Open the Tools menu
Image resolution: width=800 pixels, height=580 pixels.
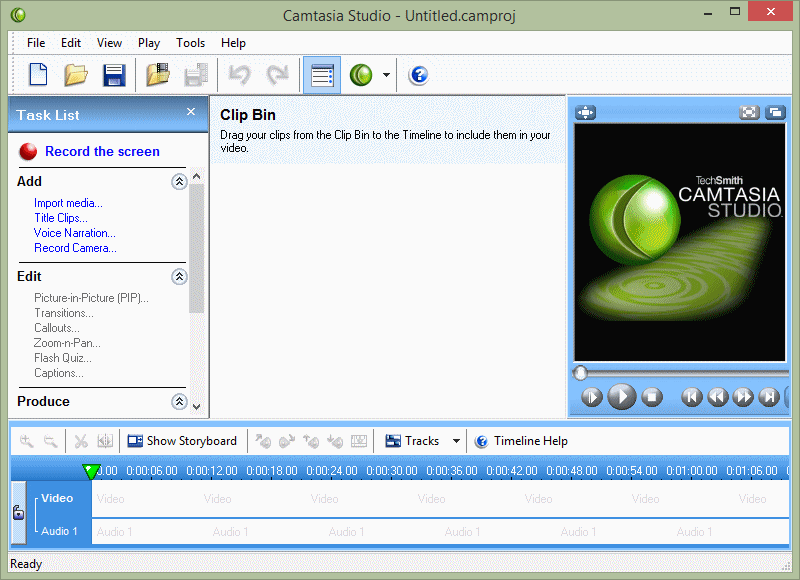190,43
